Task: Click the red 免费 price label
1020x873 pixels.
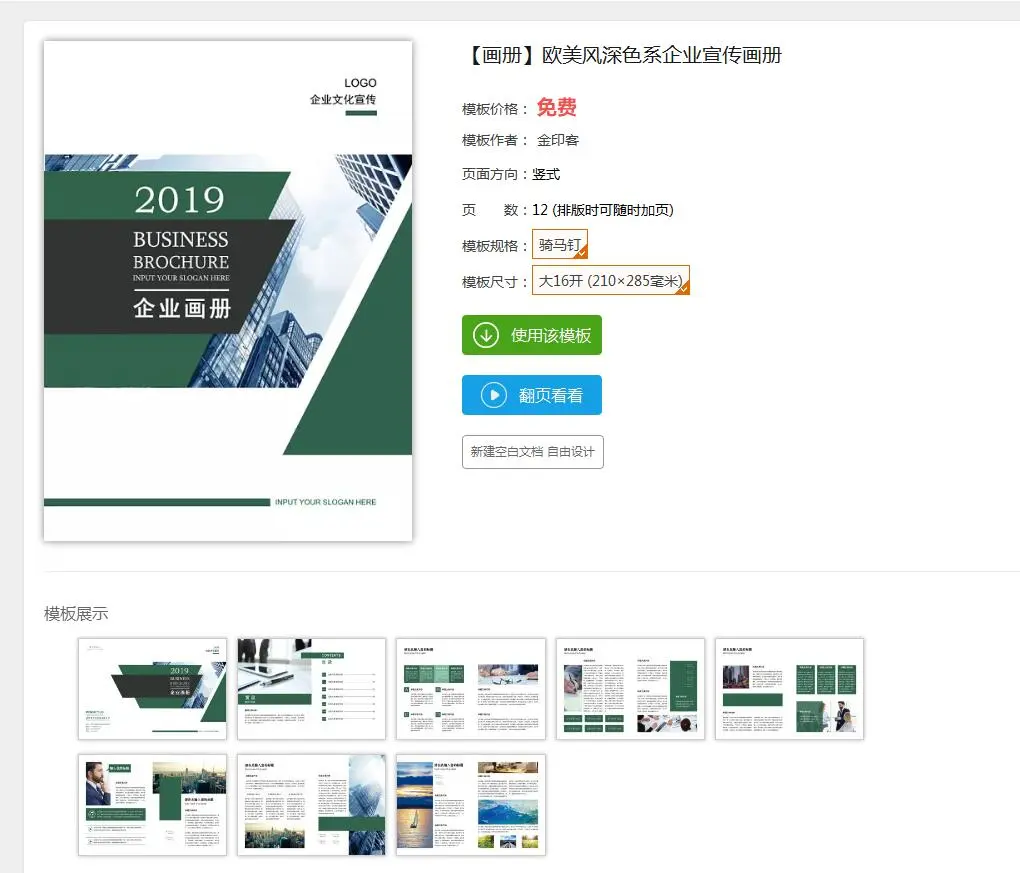Action: point(556,108)
